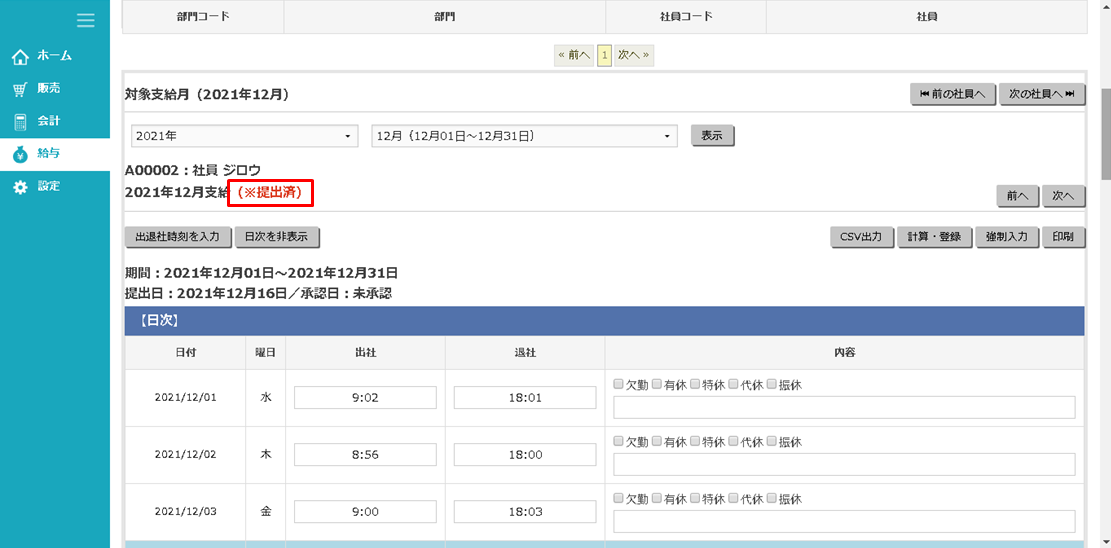1111x548 pixels.
Task: Tick 振休 checkbox for 2021/12/03
Action: 772,498
